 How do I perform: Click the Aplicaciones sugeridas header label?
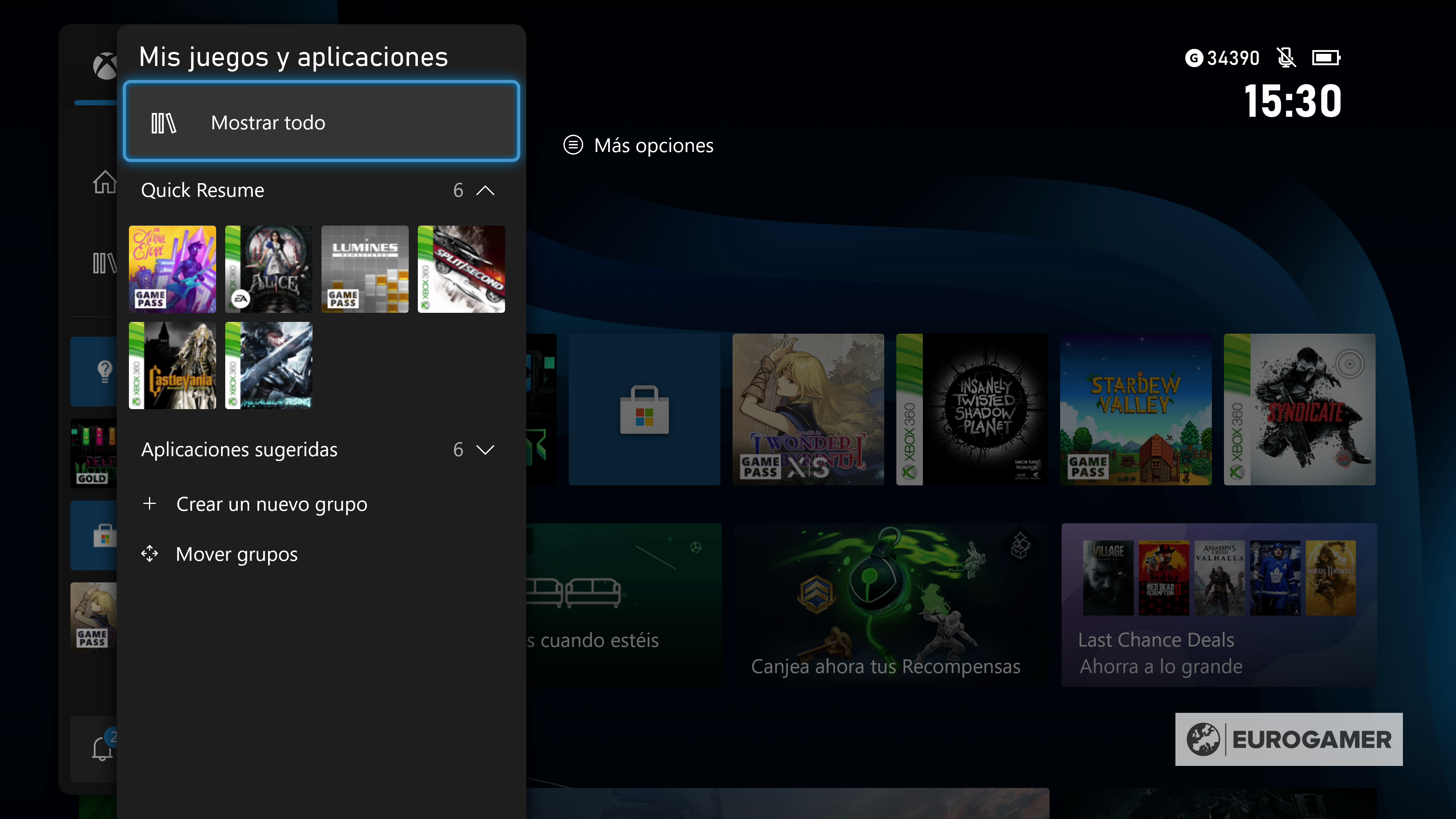239,450
